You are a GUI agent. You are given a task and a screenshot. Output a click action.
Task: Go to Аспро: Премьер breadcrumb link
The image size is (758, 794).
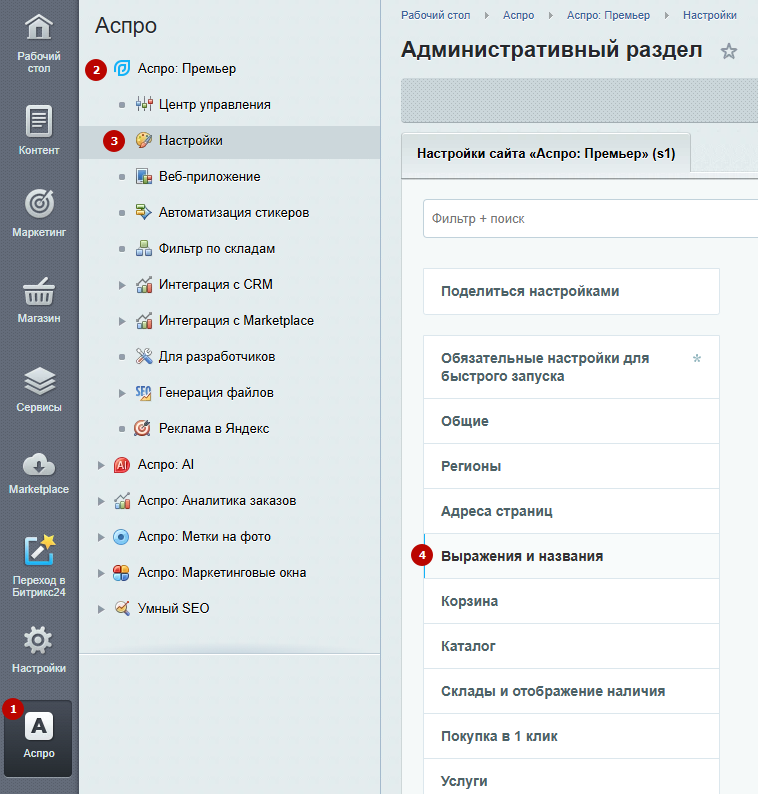(x=608, y=15)
